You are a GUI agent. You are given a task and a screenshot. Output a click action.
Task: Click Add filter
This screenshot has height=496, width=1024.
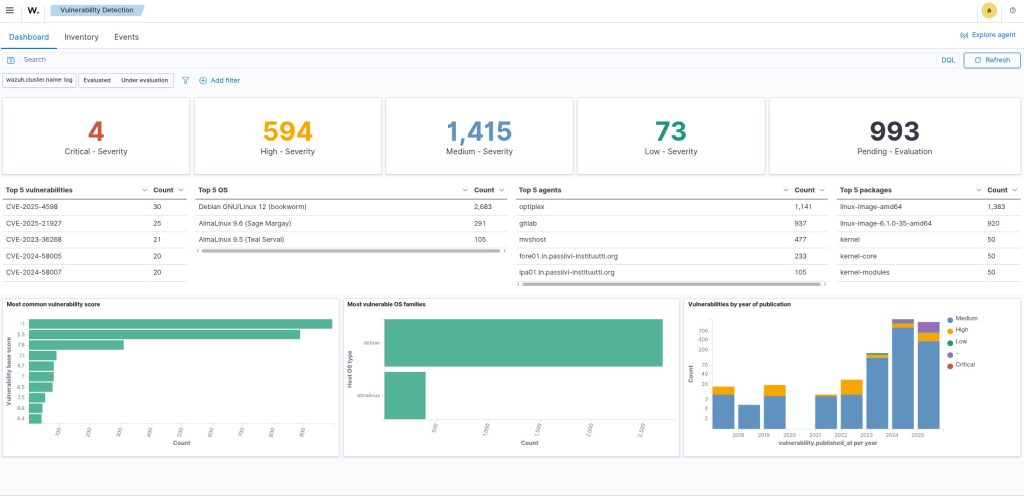click(x=219, y=80)
